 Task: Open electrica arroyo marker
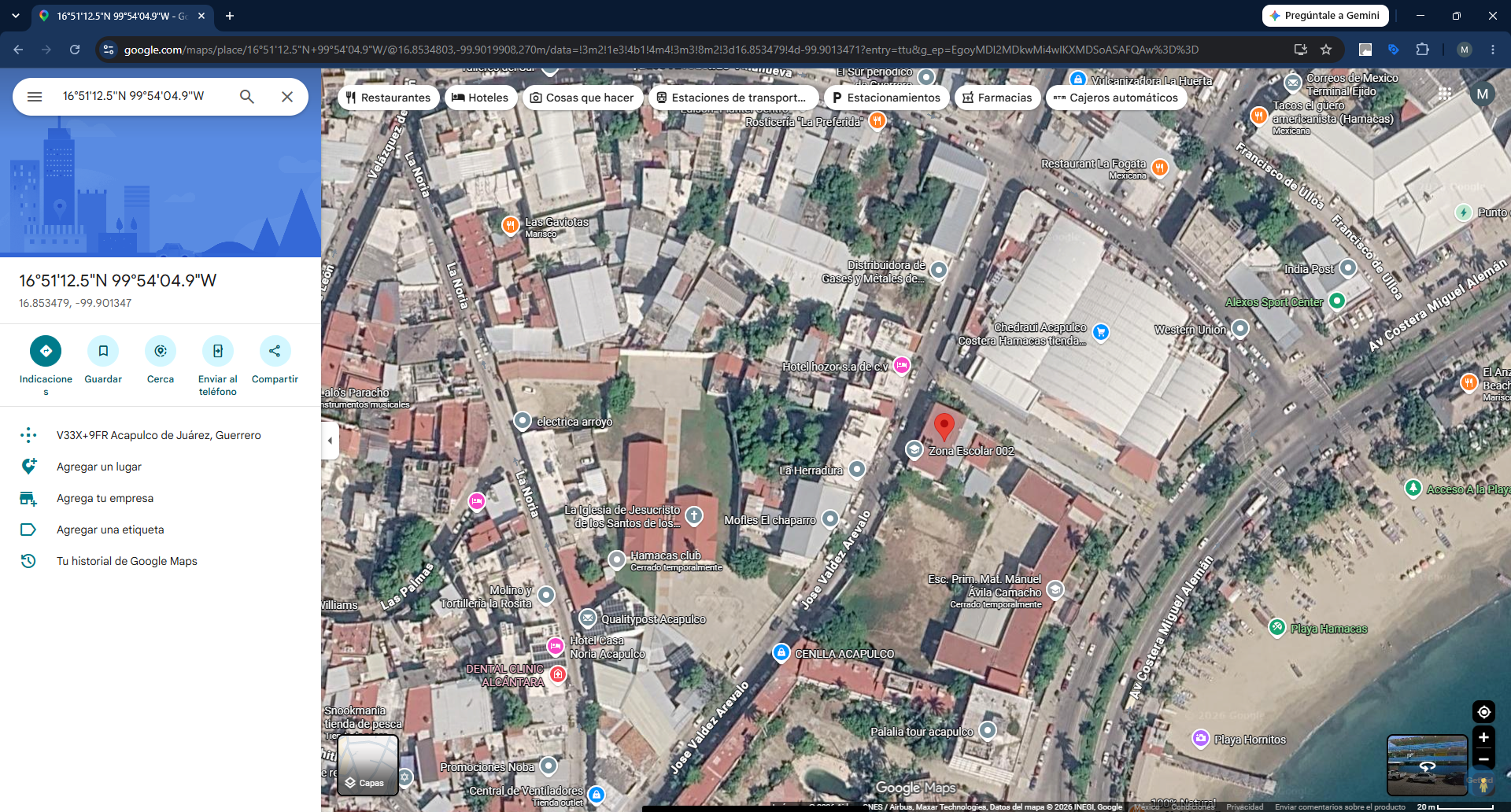[523, 421]
